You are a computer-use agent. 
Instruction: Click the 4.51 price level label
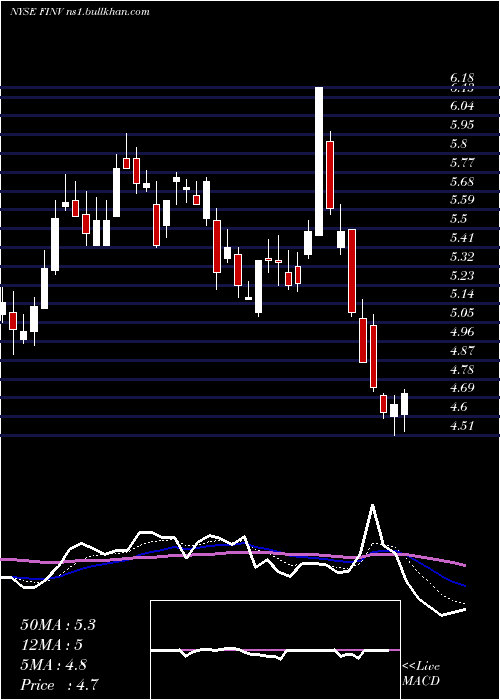(x=462, y=426)
